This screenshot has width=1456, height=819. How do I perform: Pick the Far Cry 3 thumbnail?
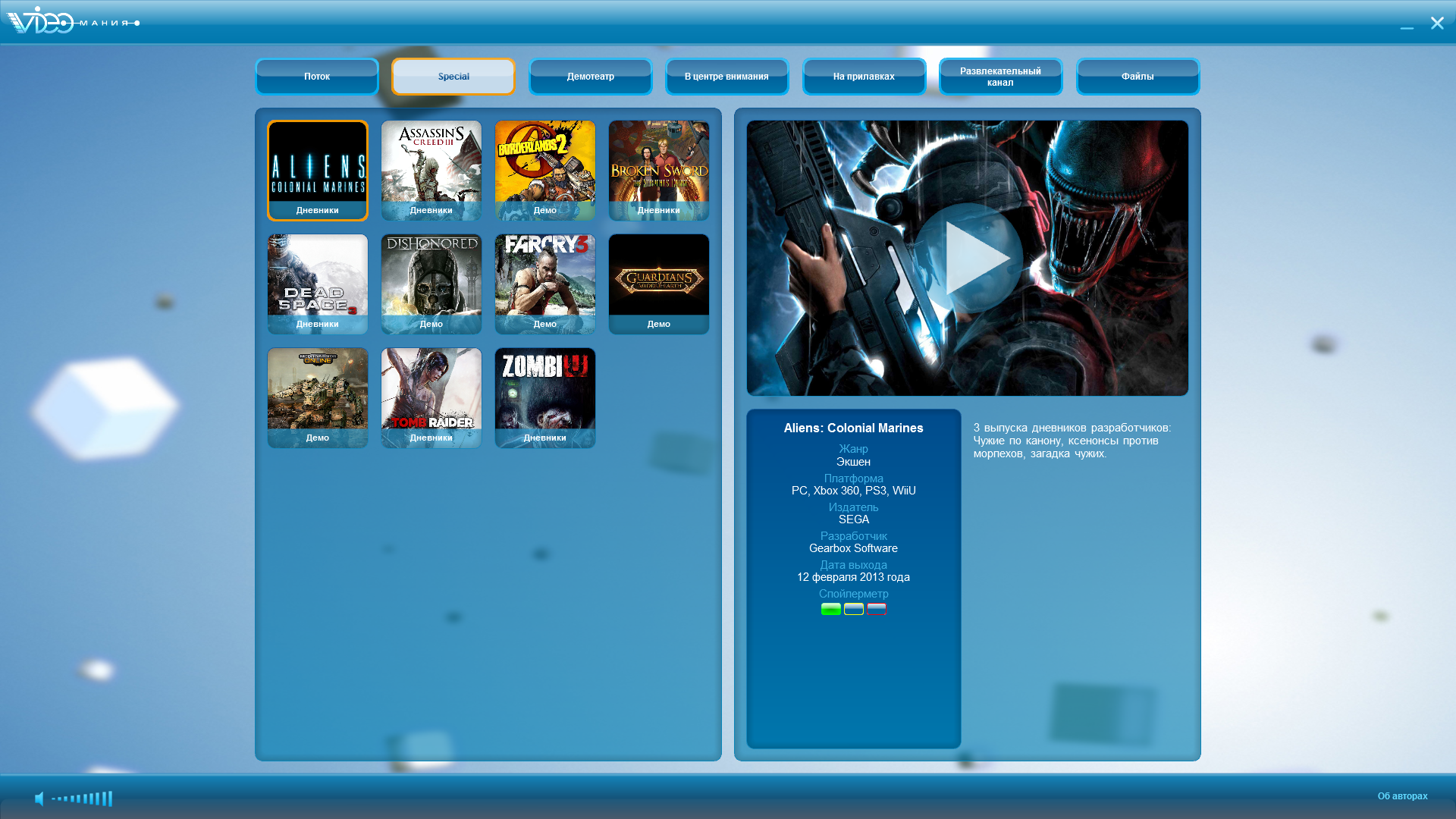point(545,284)
